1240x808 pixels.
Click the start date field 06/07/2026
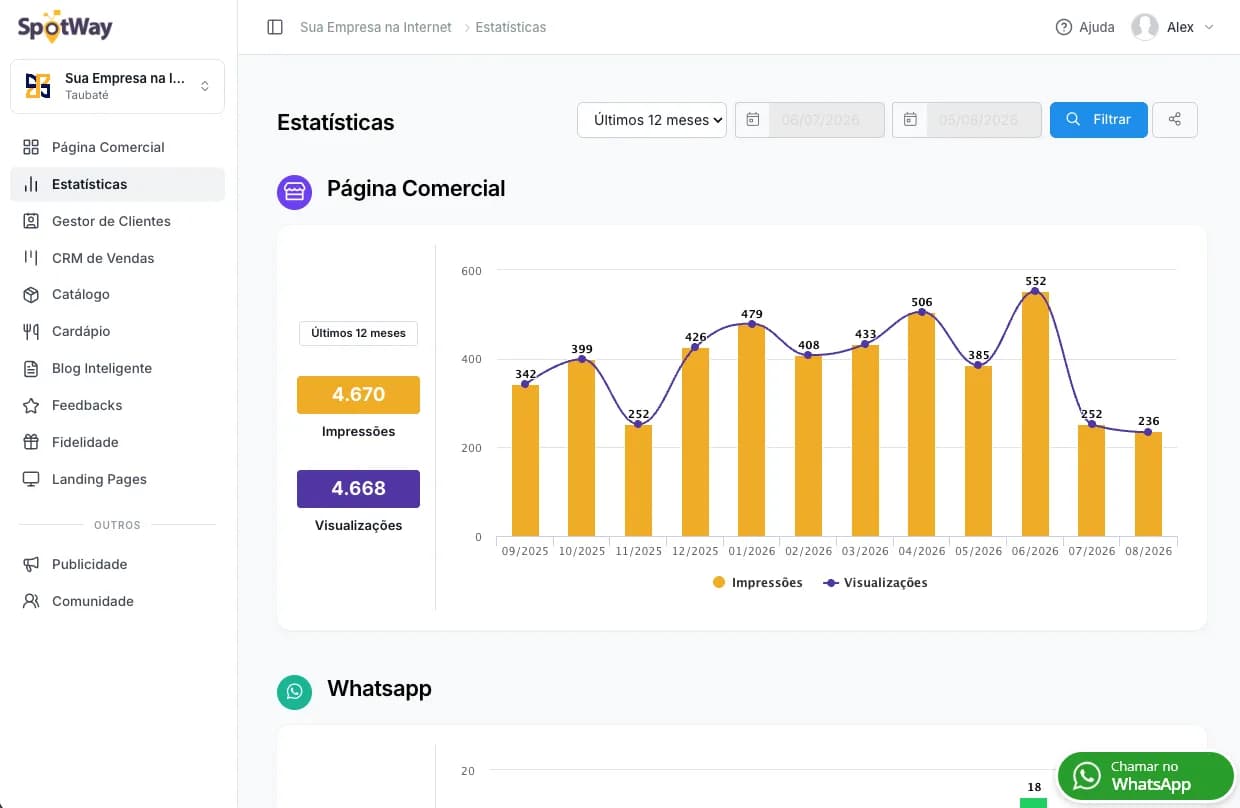[x=826, y=120]
